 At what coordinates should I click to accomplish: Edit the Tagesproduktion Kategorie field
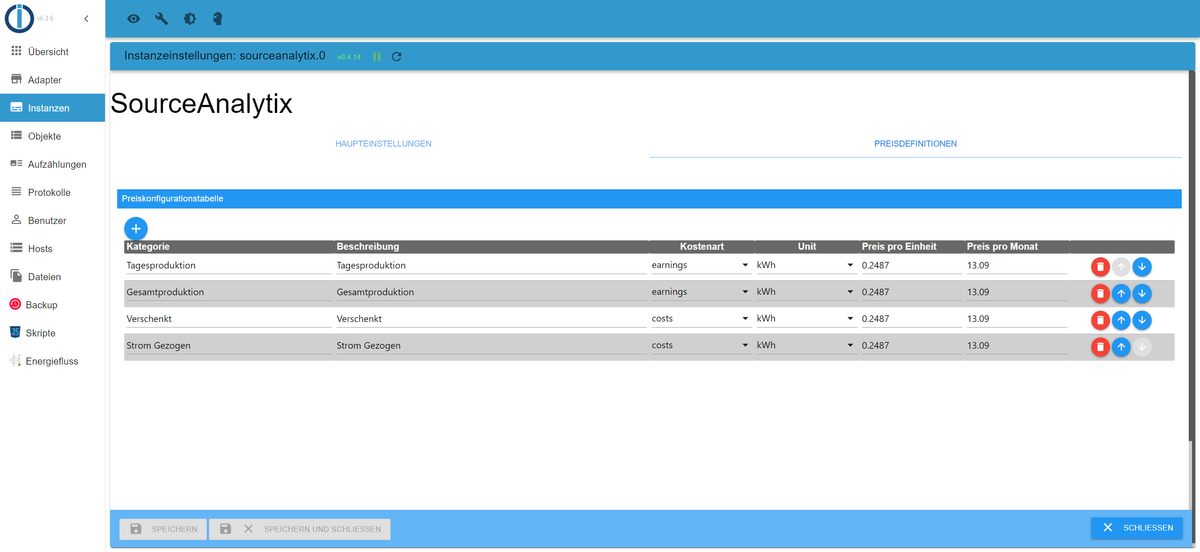tap(228, 265)
